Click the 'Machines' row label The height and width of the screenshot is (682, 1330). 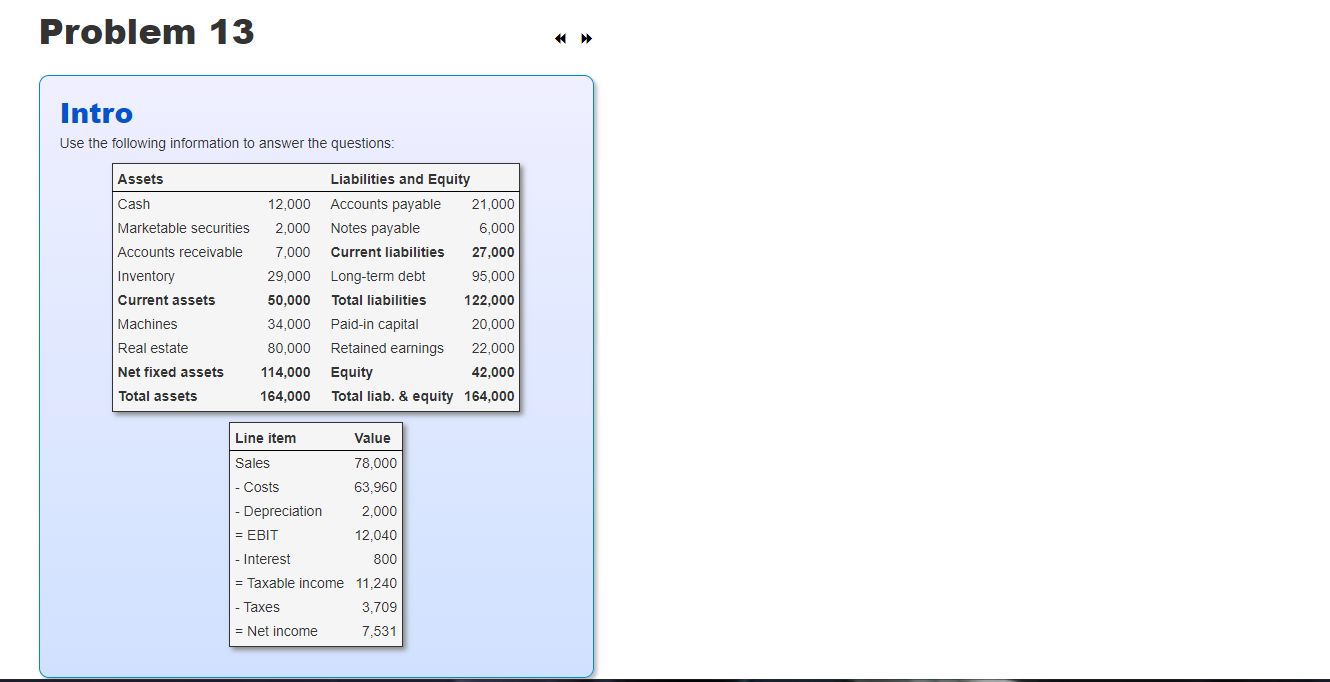tap(147, 324)
